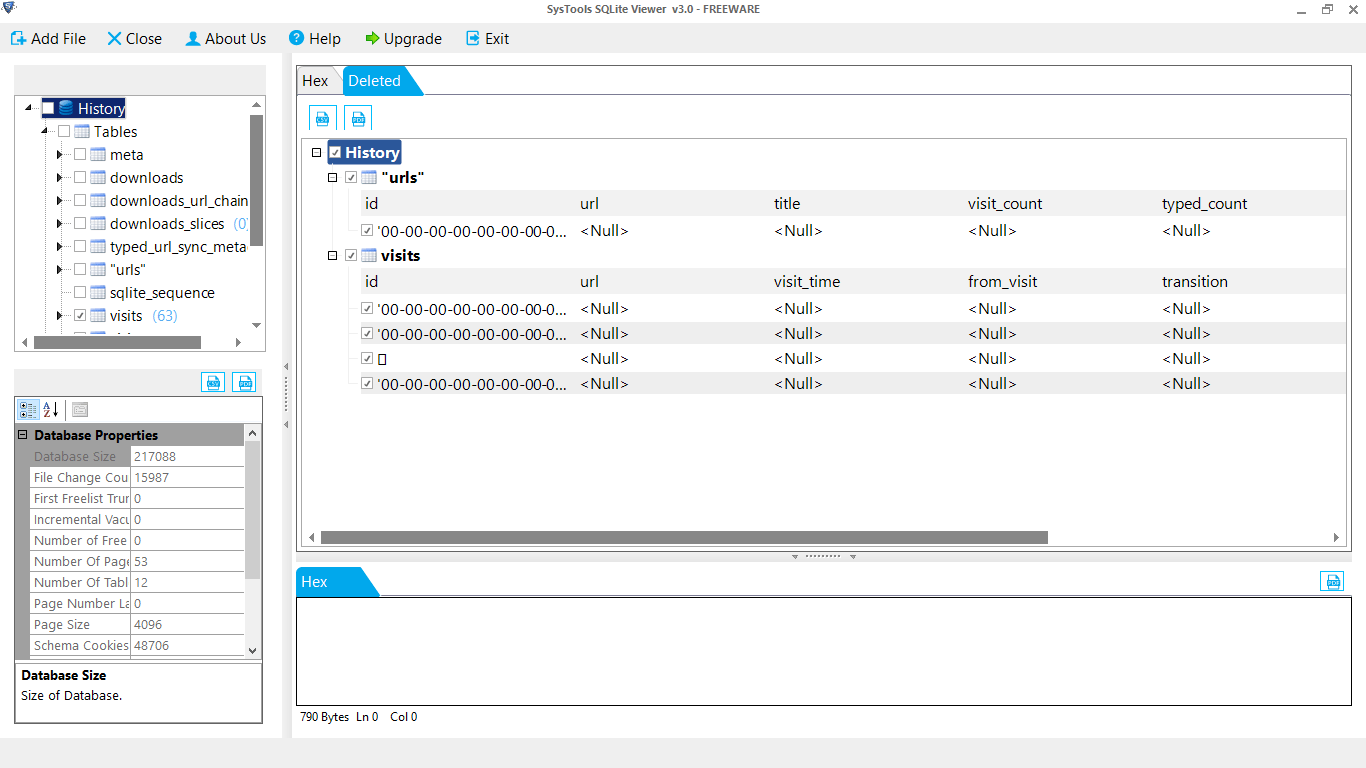Switch properties grid to Categorized view
Viewport: 1366px width, 768px height.
(x=28, y=410)
